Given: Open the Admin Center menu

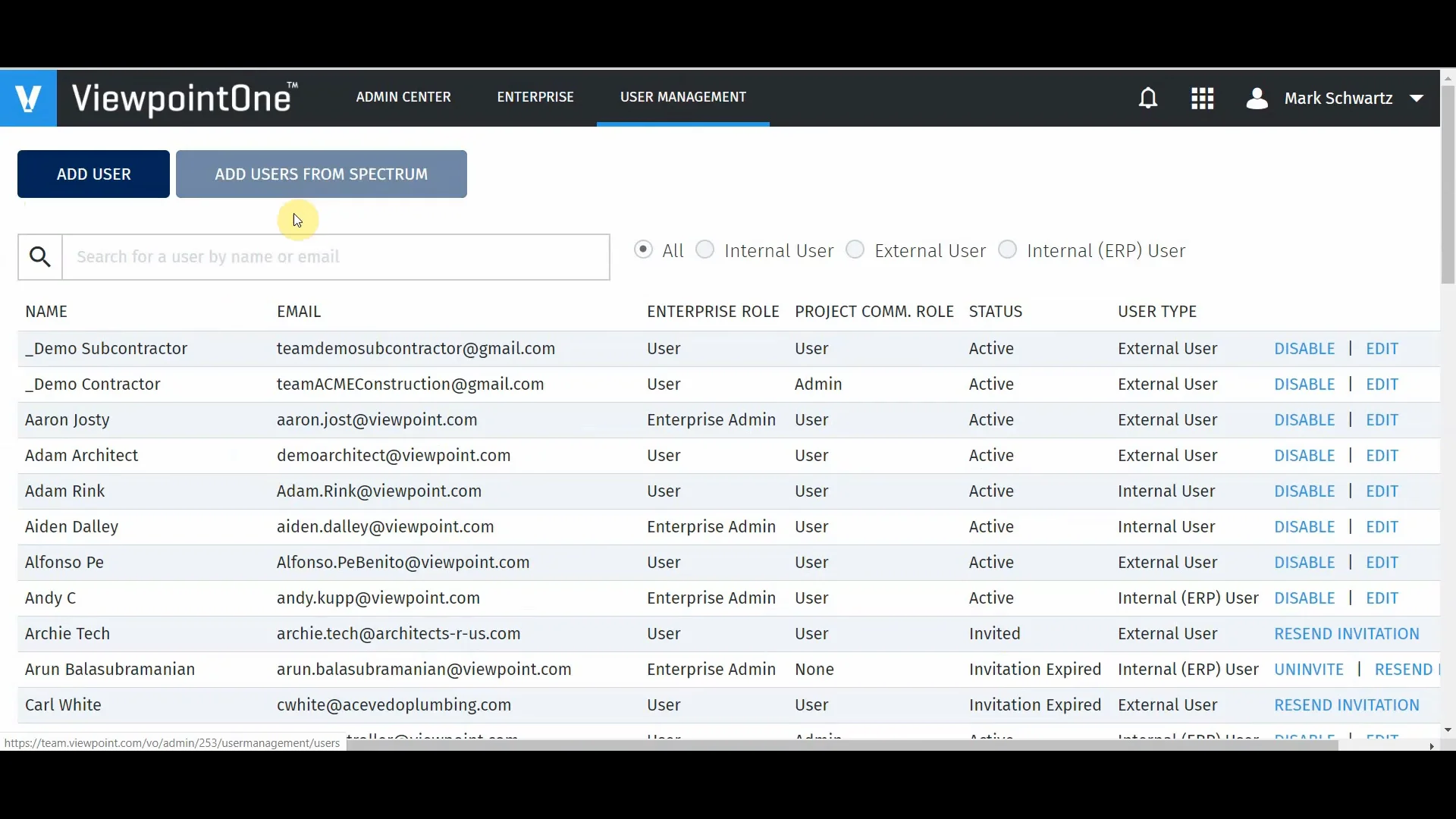Looking at the screenshot, I should pos(403,97).
